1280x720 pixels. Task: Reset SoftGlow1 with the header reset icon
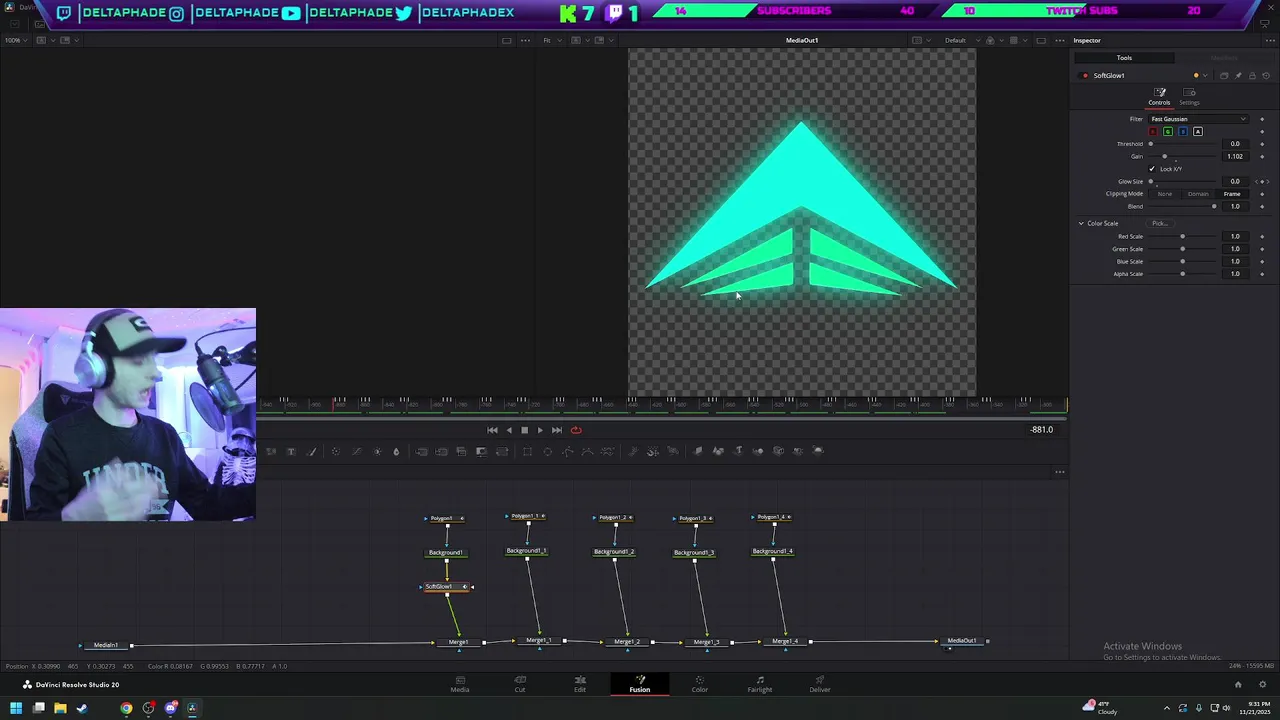pyautogui.click(x=1266, y=75)
